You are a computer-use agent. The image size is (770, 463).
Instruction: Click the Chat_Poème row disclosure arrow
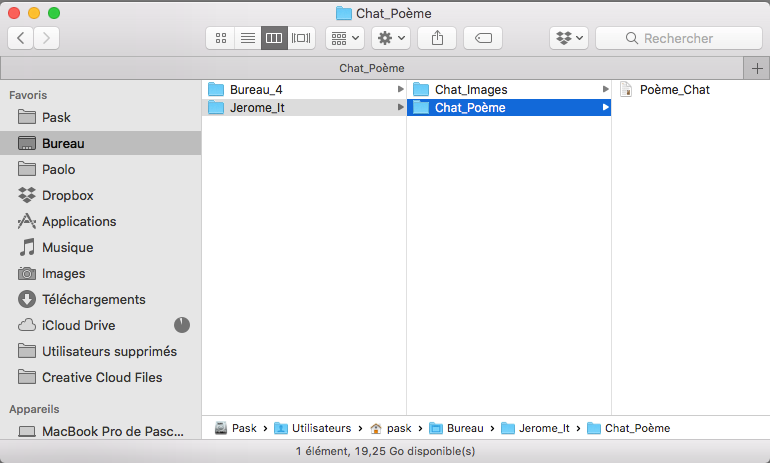[605, 108]
